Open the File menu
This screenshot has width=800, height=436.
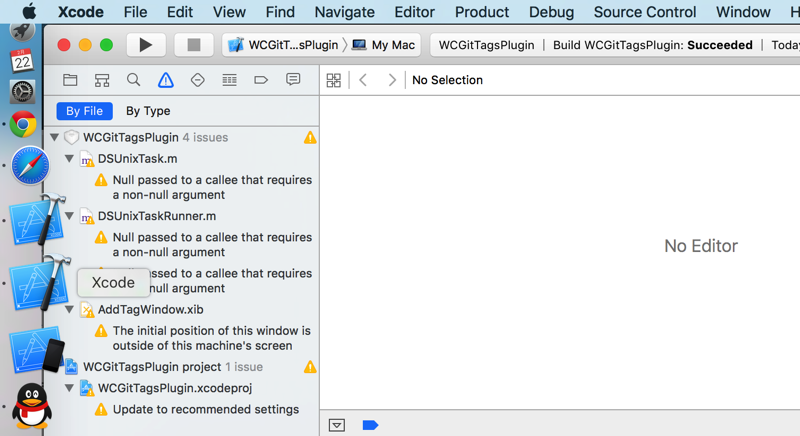pyautogui.click(x=135, y=12)
